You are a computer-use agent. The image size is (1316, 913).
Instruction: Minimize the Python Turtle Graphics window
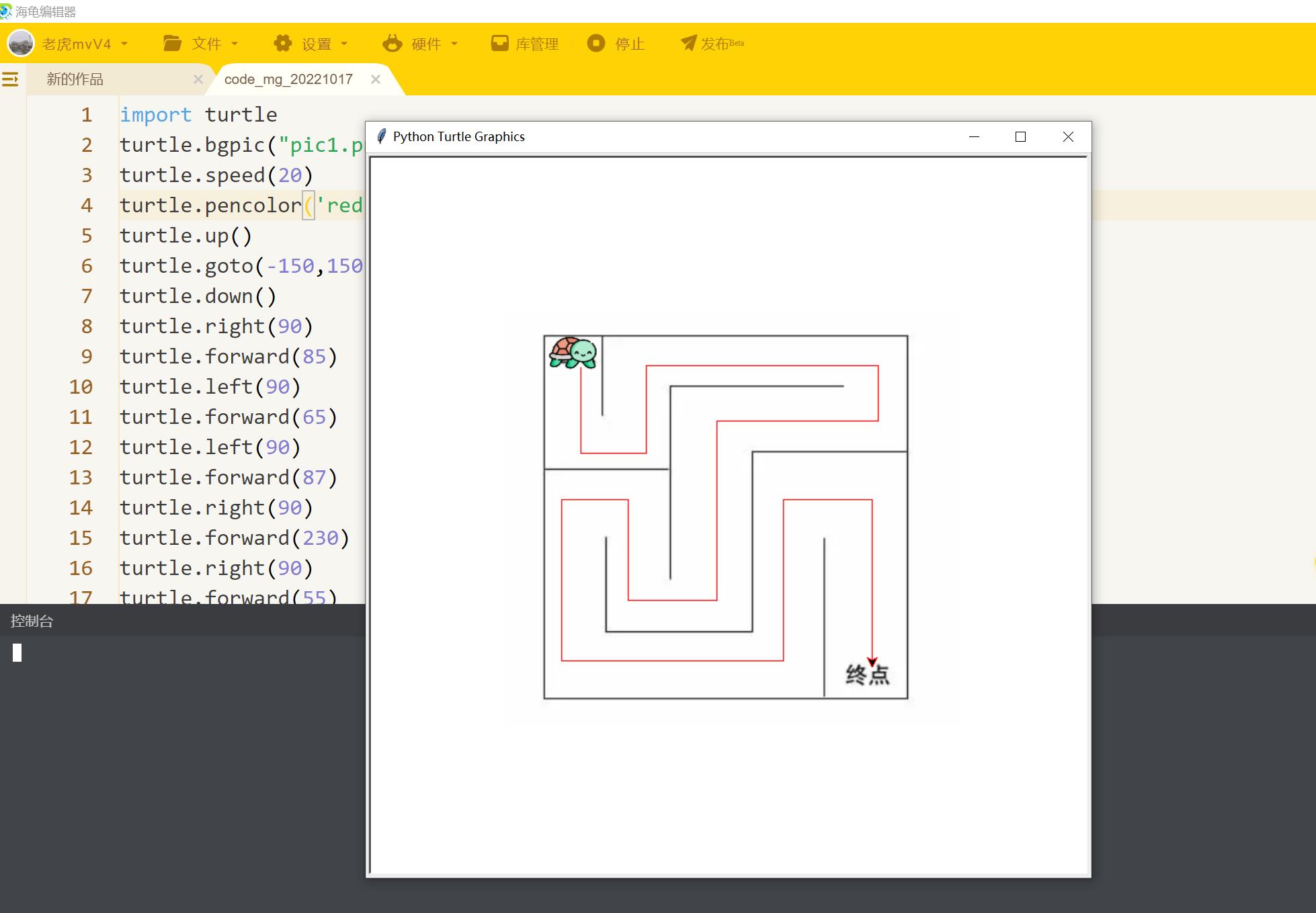pos(974,136)
